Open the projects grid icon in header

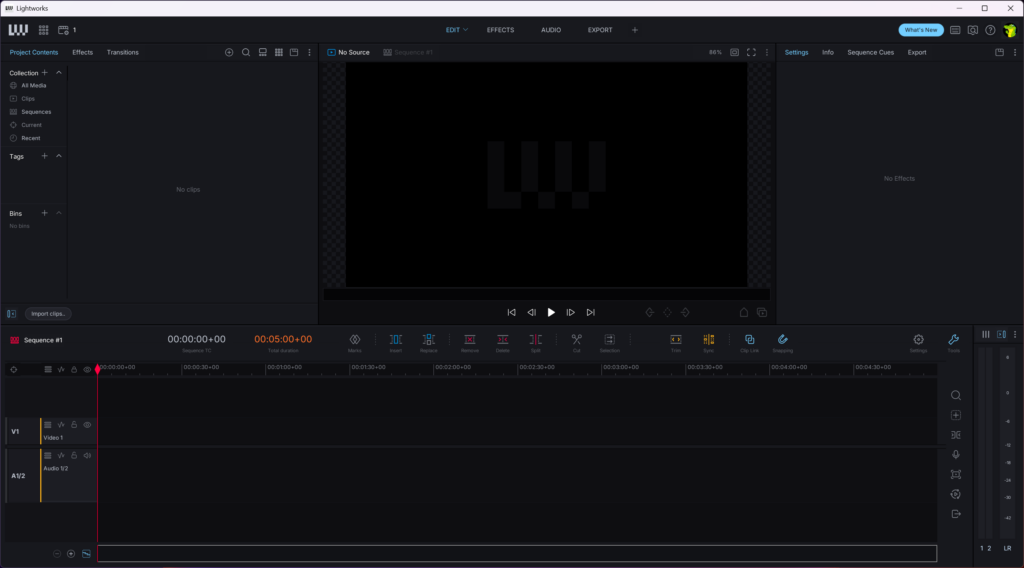44,30
